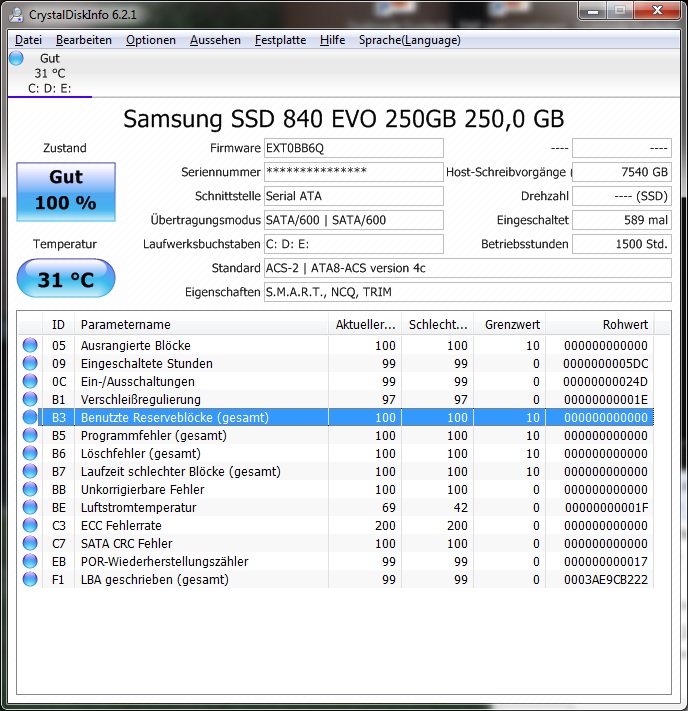
Task: Click the 31 °C temperature button
Action: tap(66, 279)
